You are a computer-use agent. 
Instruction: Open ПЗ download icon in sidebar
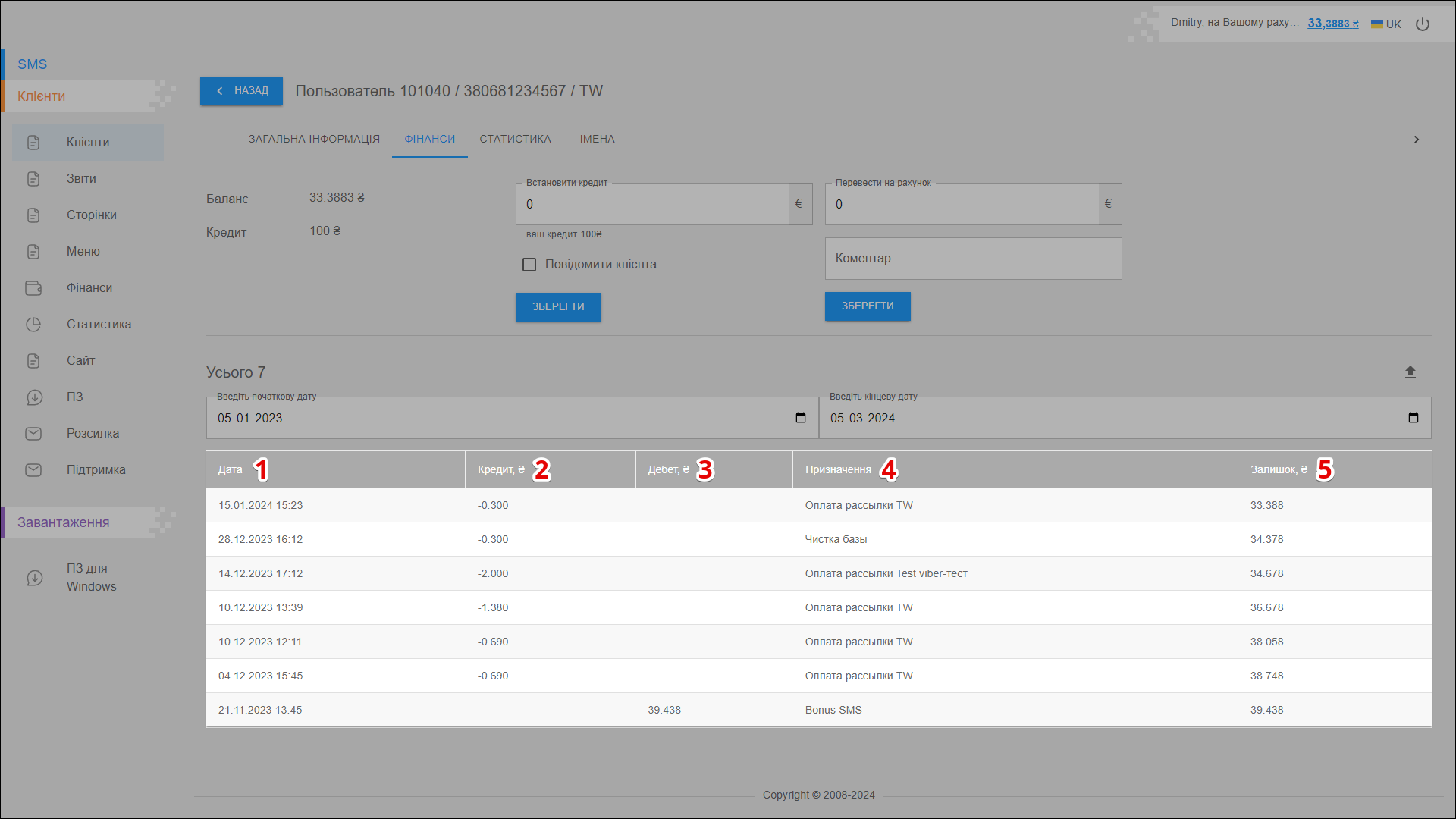[x=33, y=397]
